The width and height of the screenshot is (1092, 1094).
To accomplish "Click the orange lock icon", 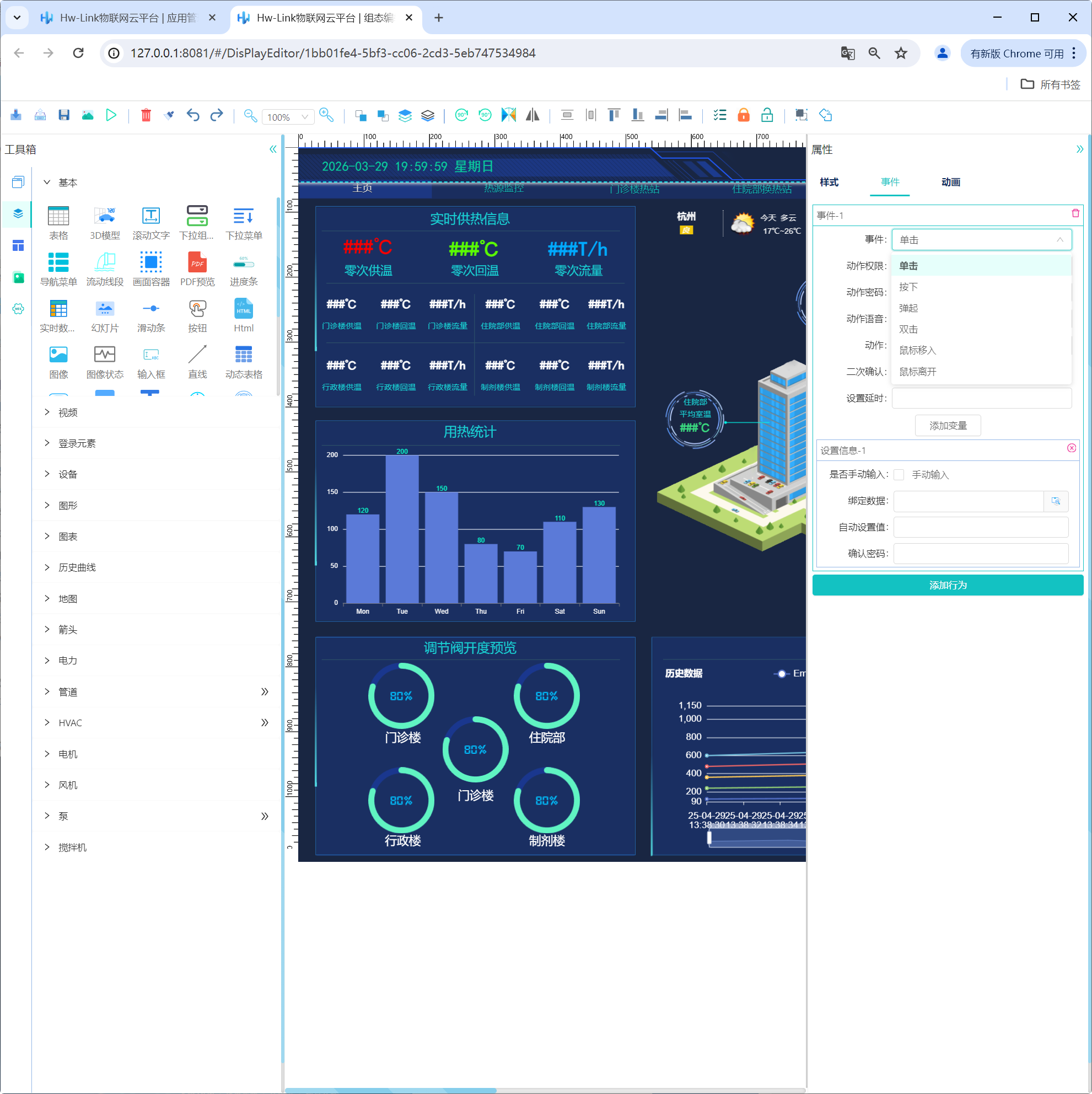I will click(743, 115).
